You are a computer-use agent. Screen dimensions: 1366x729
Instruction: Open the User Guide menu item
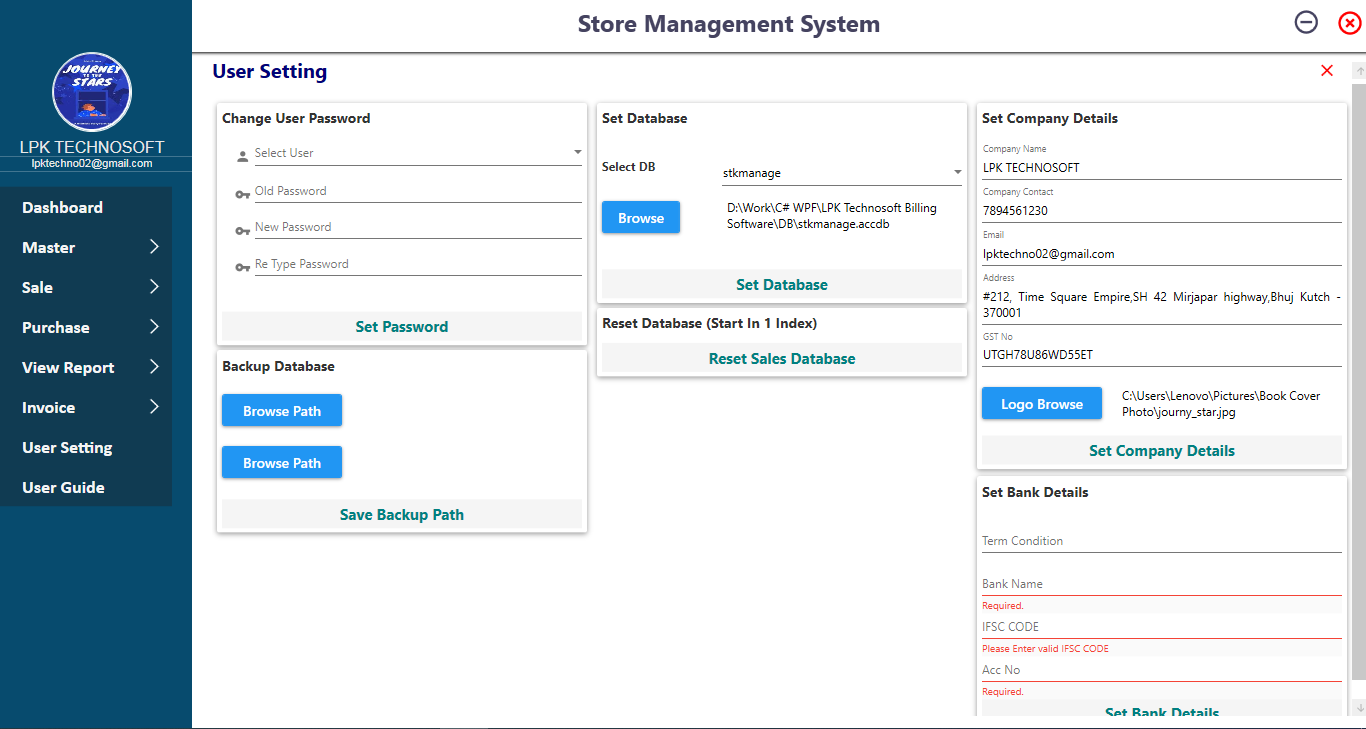pos(63,488)
